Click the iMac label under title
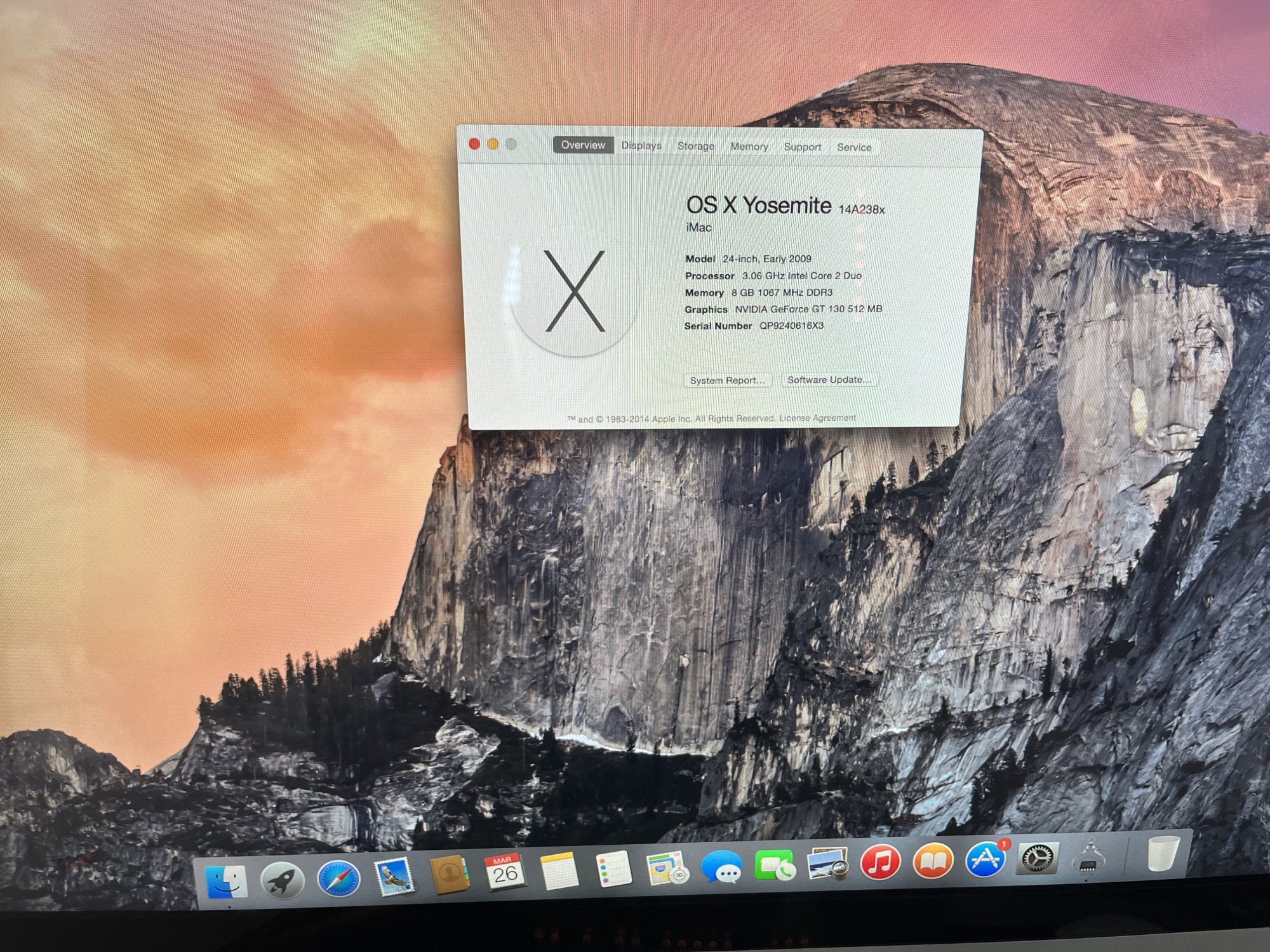This screenshot has height=952, width=1270. tap(698, 227)
